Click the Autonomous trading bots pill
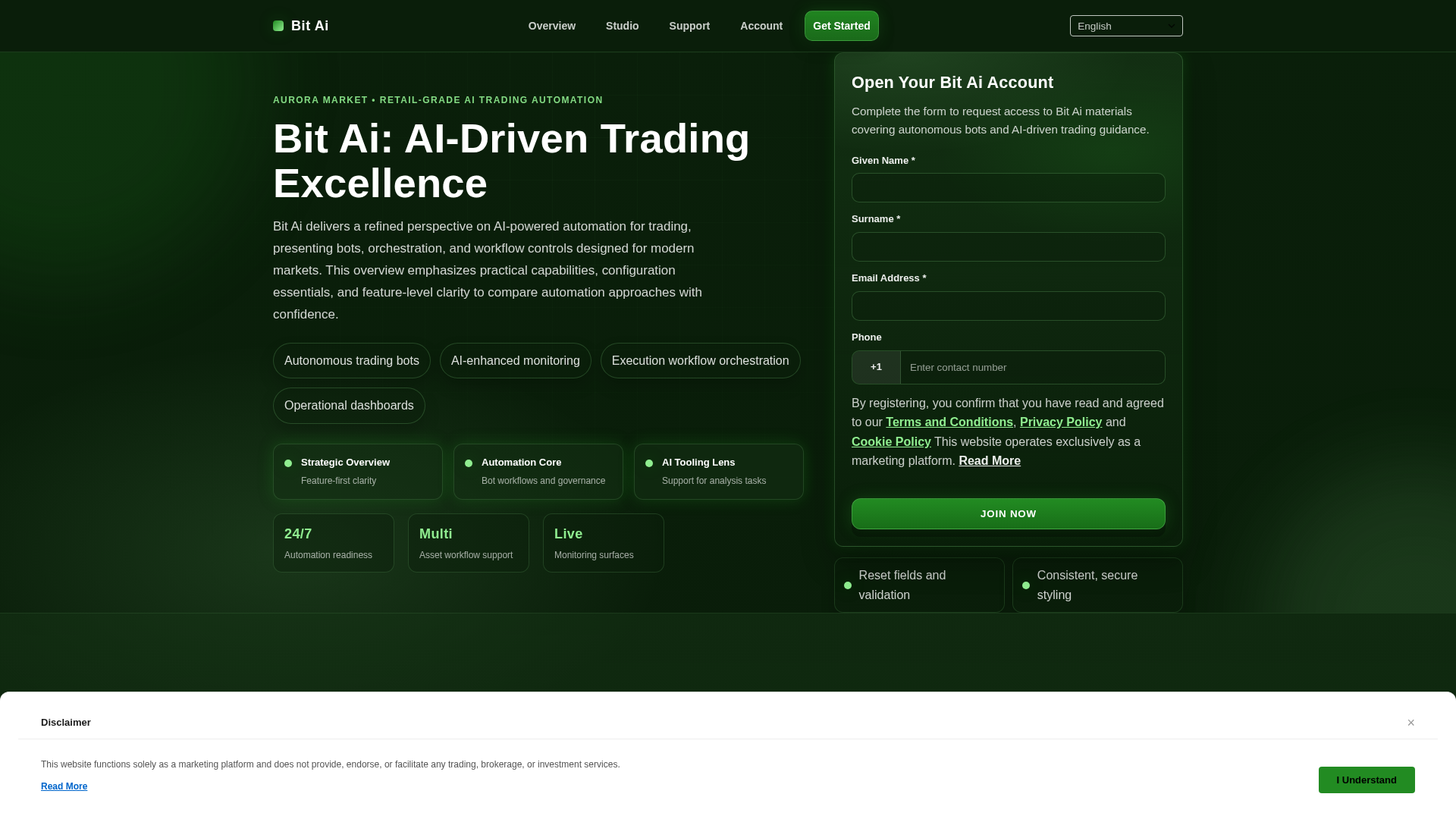This screenshot has width=1456, height=819. [352, 361]
